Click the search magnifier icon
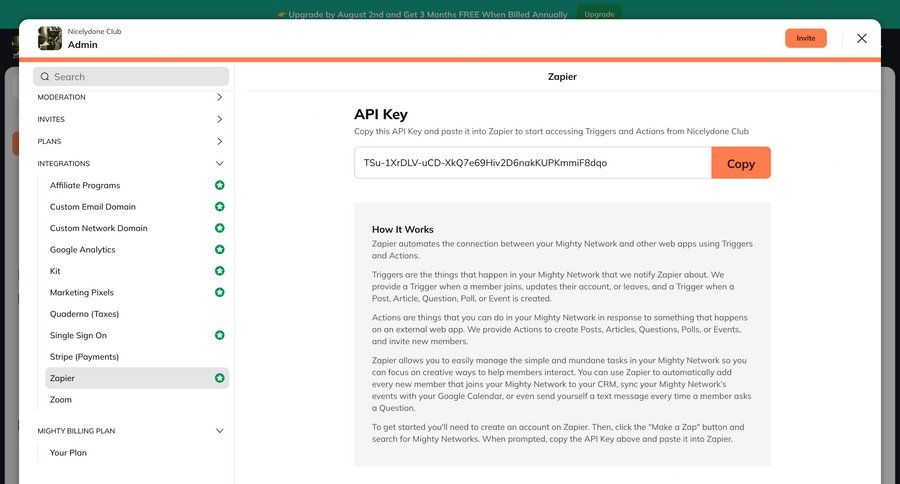This screenshot has width=900, height=484. (45, 76)
